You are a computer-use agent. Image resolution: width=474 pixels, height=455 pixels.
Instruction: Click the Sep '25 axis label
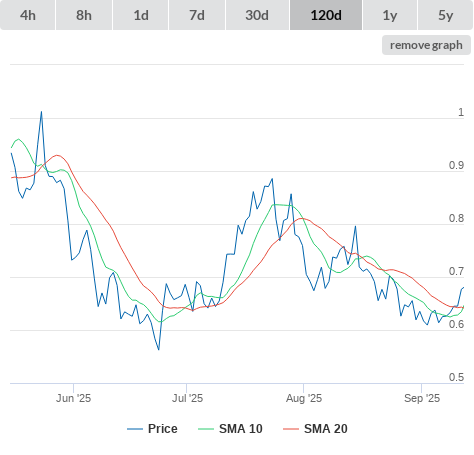[422, 398]
